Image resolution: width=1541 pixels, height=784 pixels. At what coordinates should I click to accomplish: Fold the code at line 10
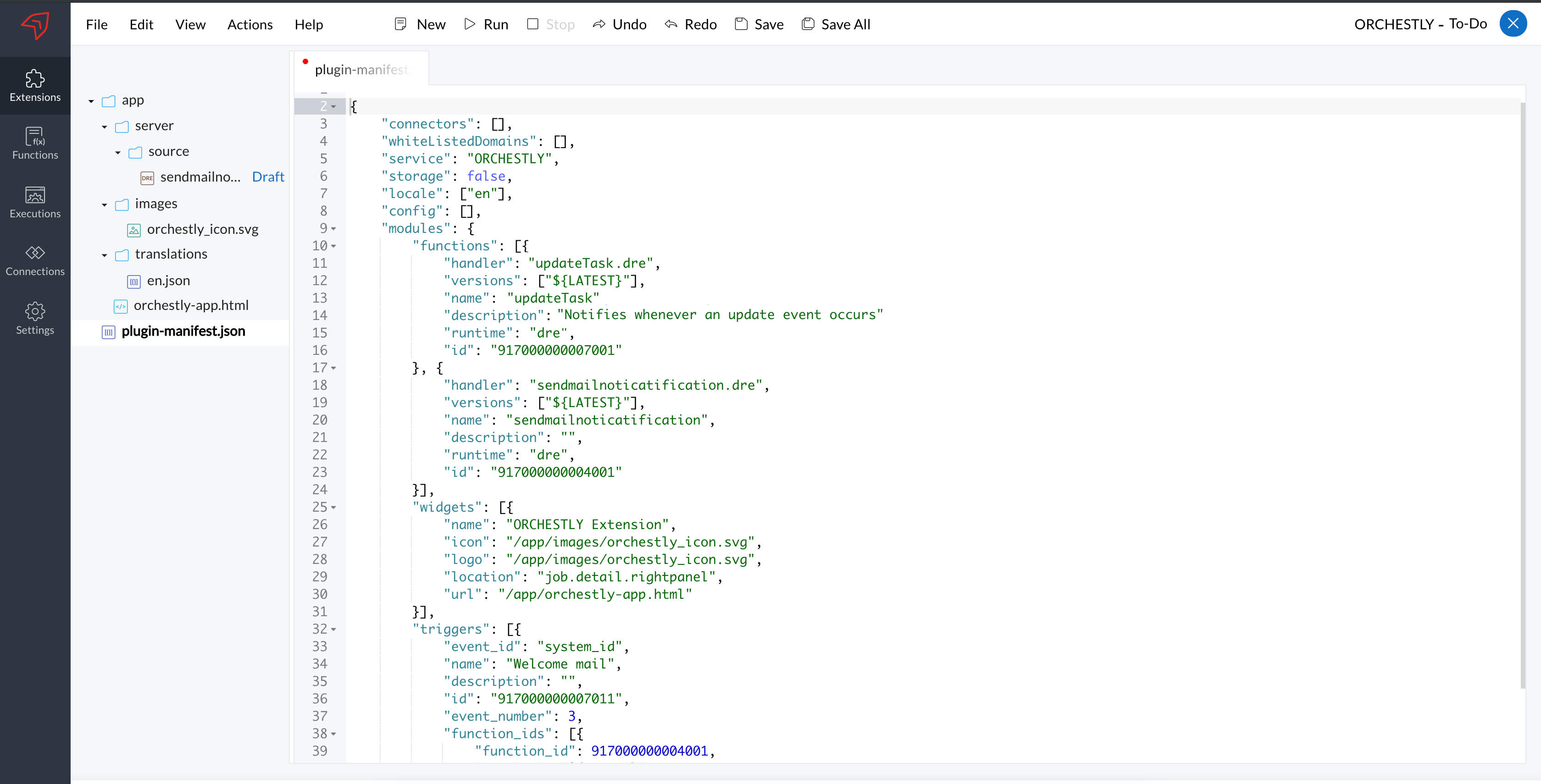point(334,246)
